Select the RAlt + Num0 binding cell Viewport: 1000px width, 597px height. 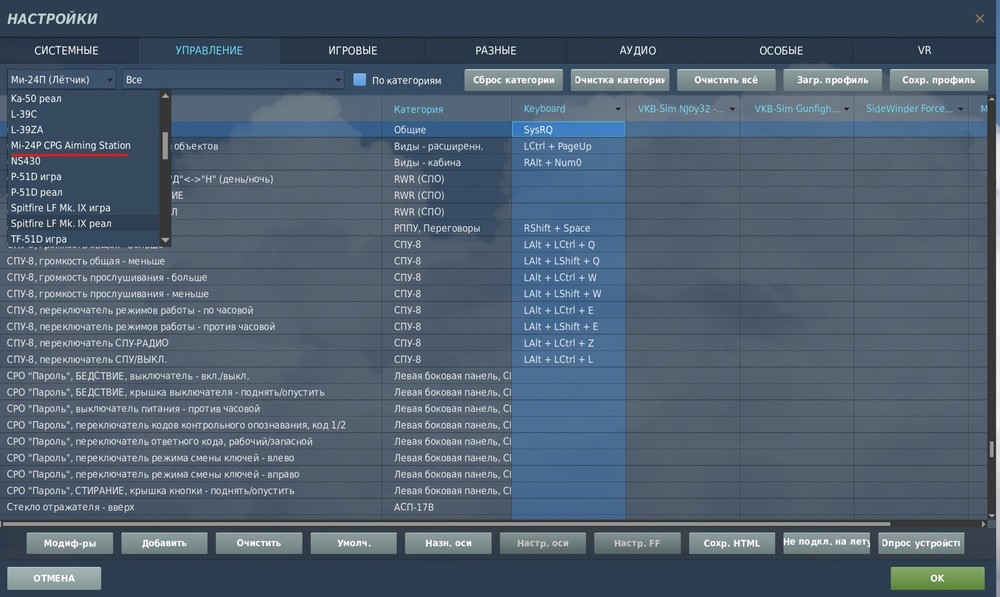point(568,163)
